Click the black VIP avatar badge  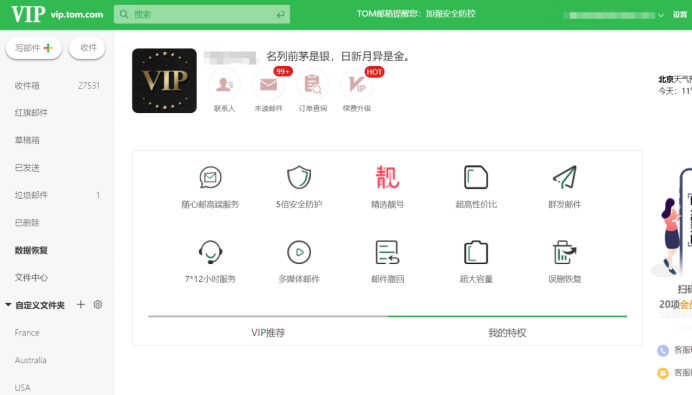[164, 81]
